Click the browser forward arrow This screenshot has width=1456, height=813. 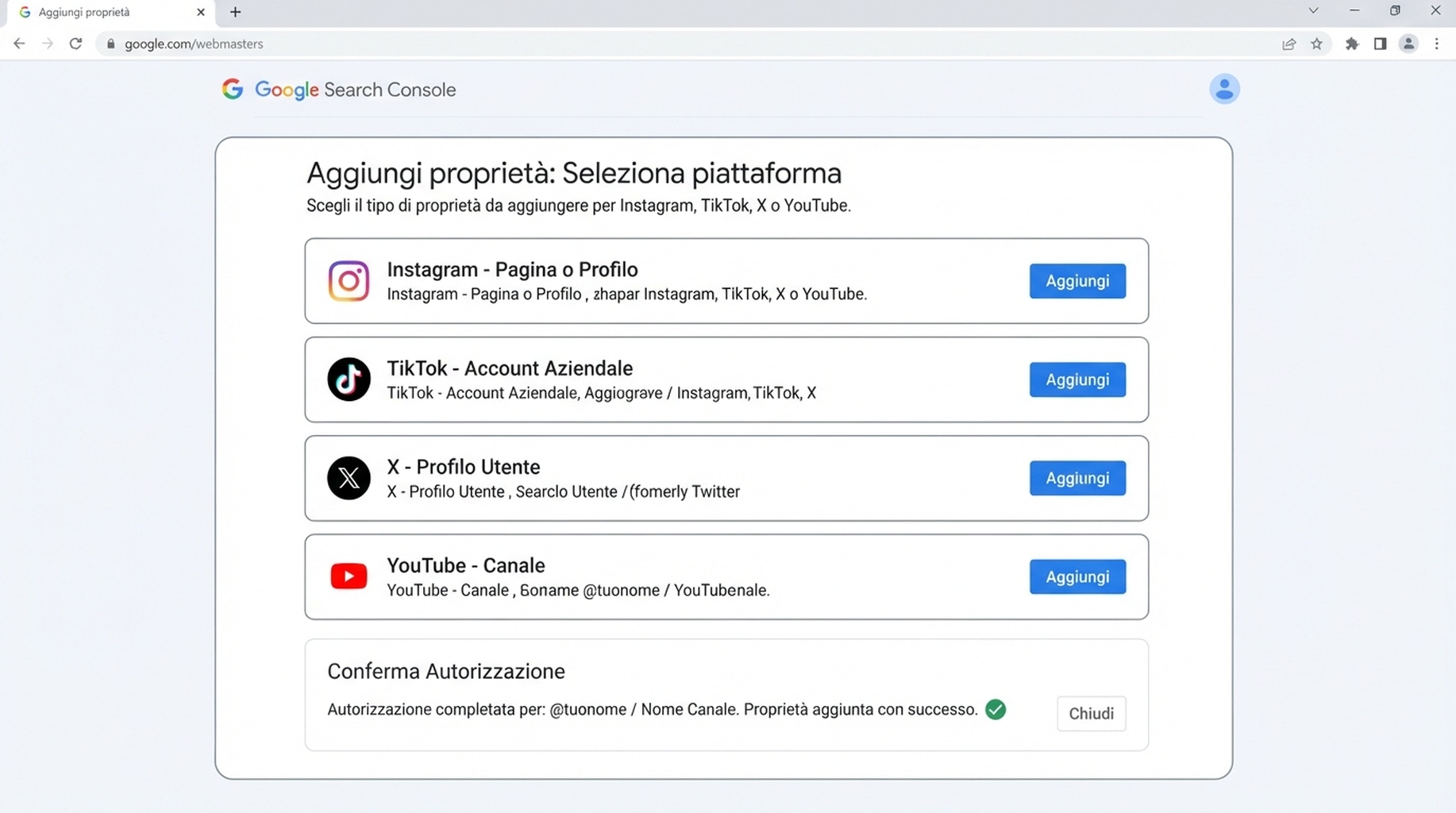tap(48, 44)
